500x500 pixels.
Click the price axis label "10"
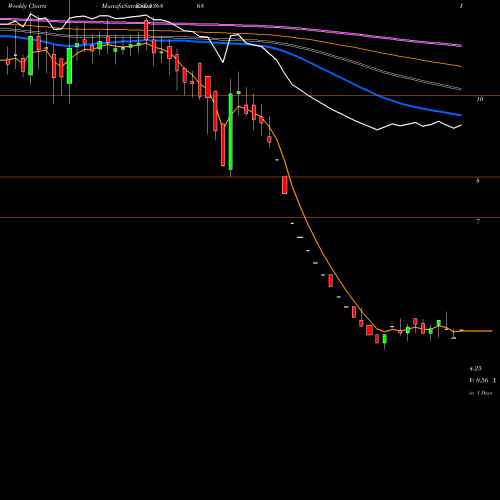[x=480, y=99]
